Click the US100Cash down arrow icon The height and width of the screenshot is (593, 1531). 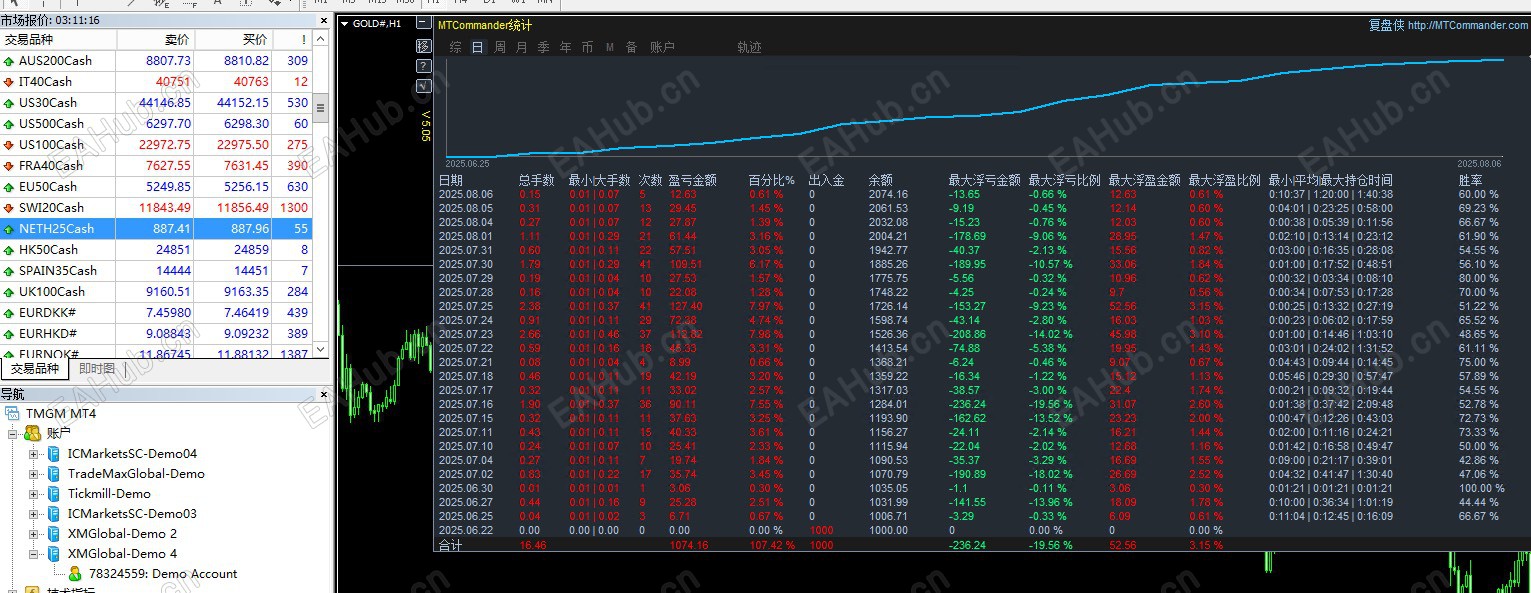pyautogui.click(x=9, y=145)
